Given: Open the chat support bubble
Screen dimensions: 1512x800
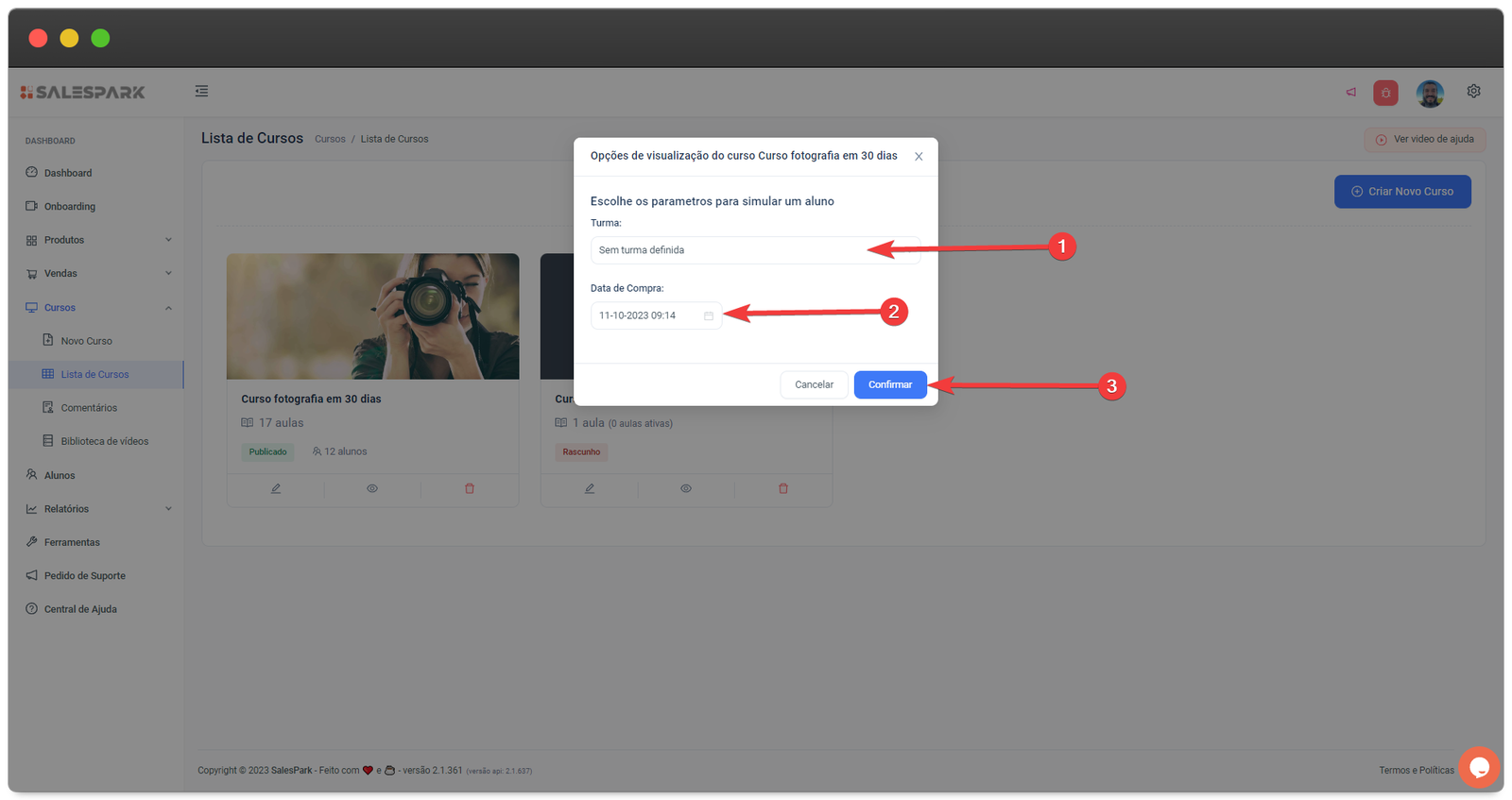Looking at the screenshot, I should point(1479,766).
